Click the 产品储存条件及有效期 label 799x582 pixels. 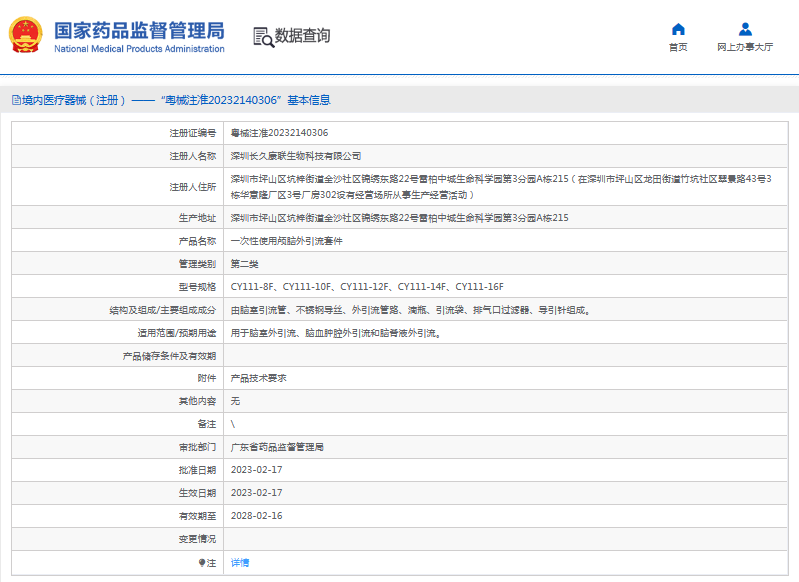click(x=169, y=356)
